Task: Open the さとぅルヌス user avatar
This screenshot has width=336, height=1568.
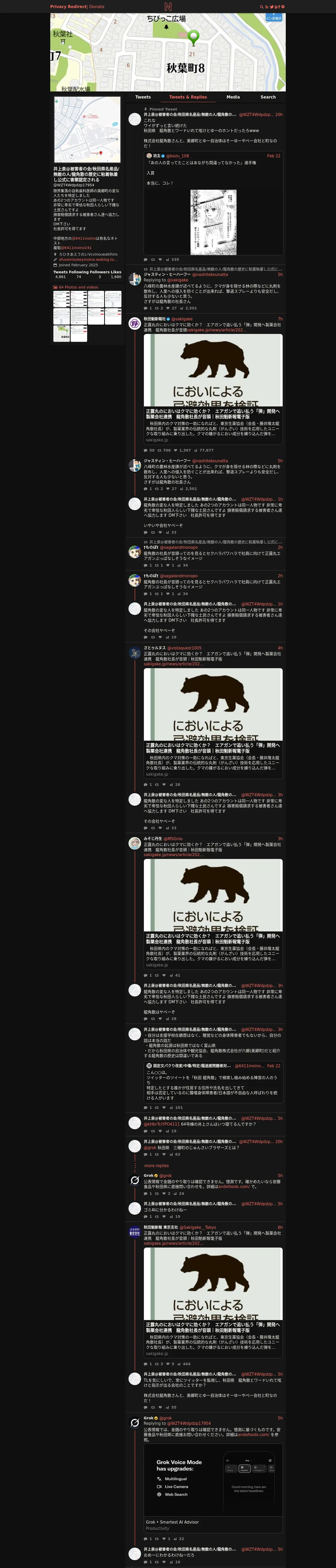Action: 135,653
